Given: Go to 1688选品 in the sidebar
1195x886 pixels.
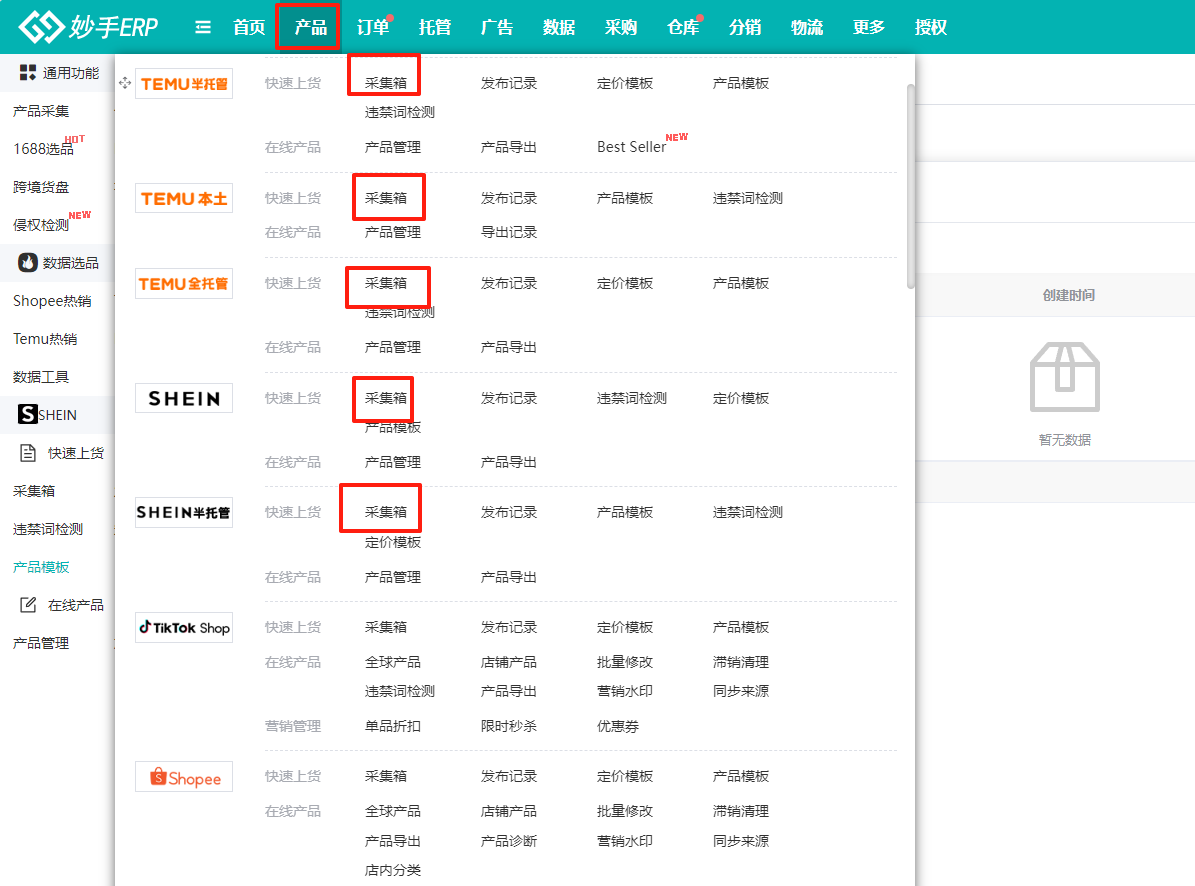Looking at the screenshot, I should 43,149.
